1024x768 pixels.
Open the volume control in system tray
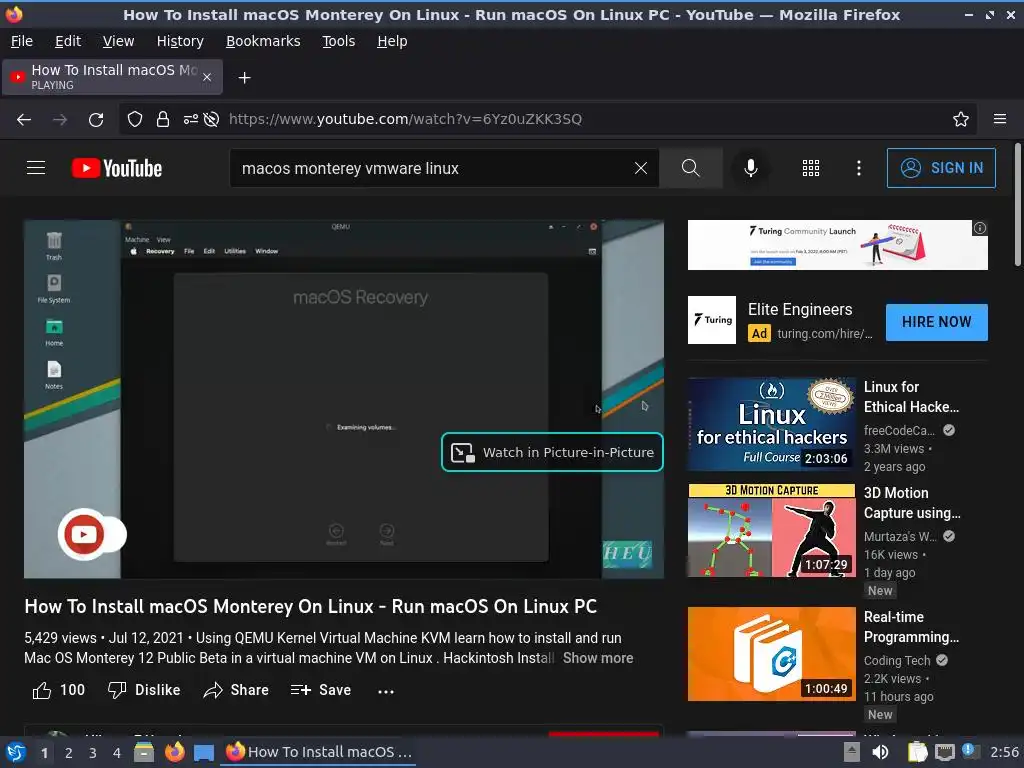click(880, 752)
